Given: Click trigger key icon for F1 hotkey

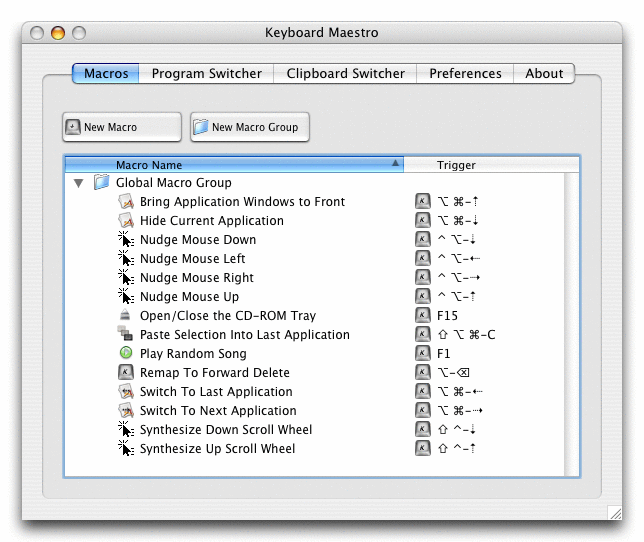Looking at the screenshot, I should (423, 353).
